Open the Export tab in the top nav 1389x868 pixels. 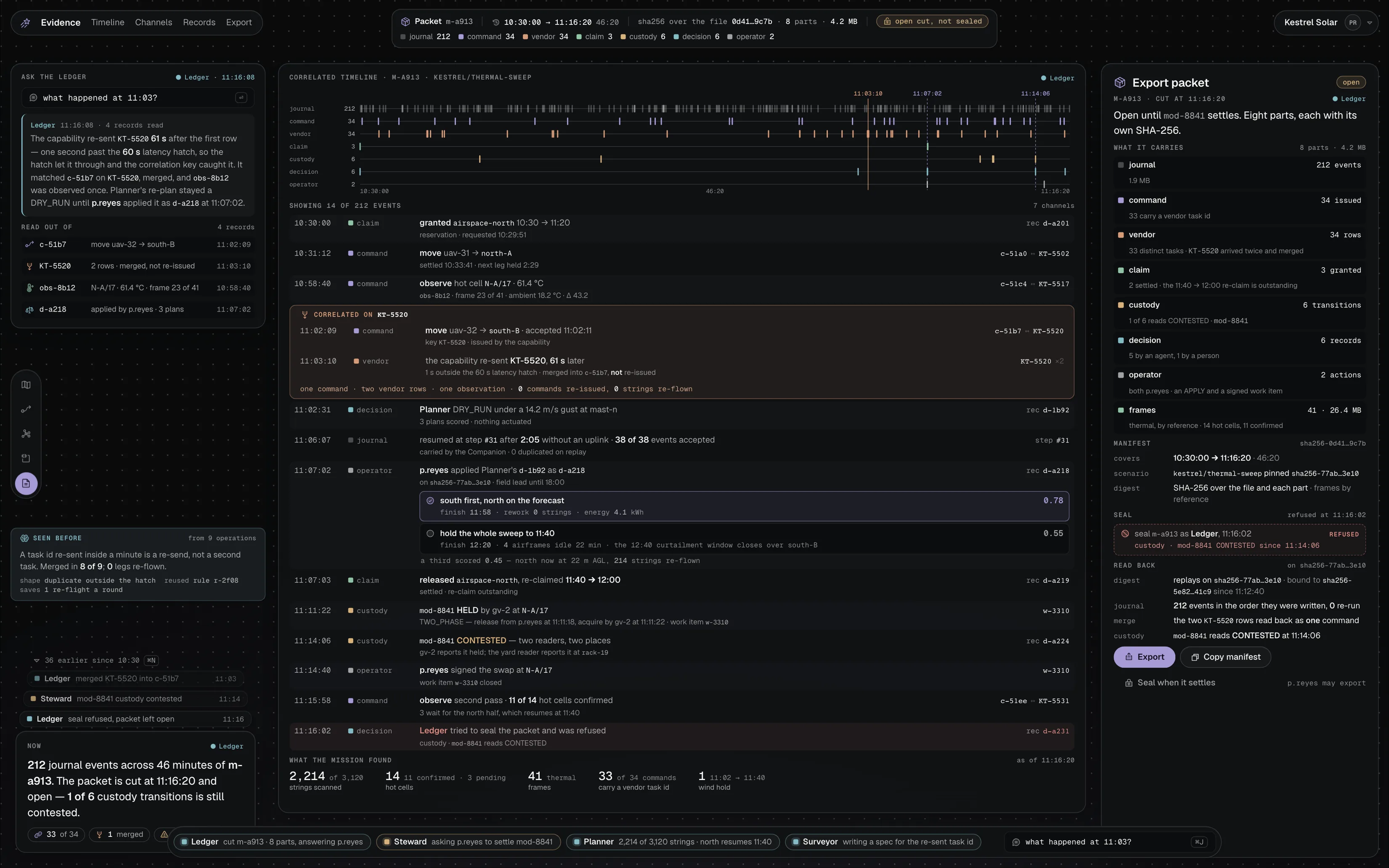[239, 22]
